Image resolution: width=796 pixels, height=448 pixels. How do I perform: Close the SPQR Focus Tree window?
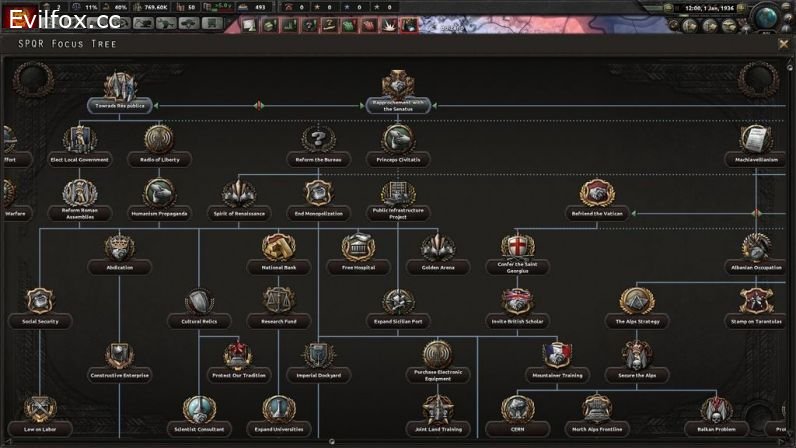click(783, 44)
